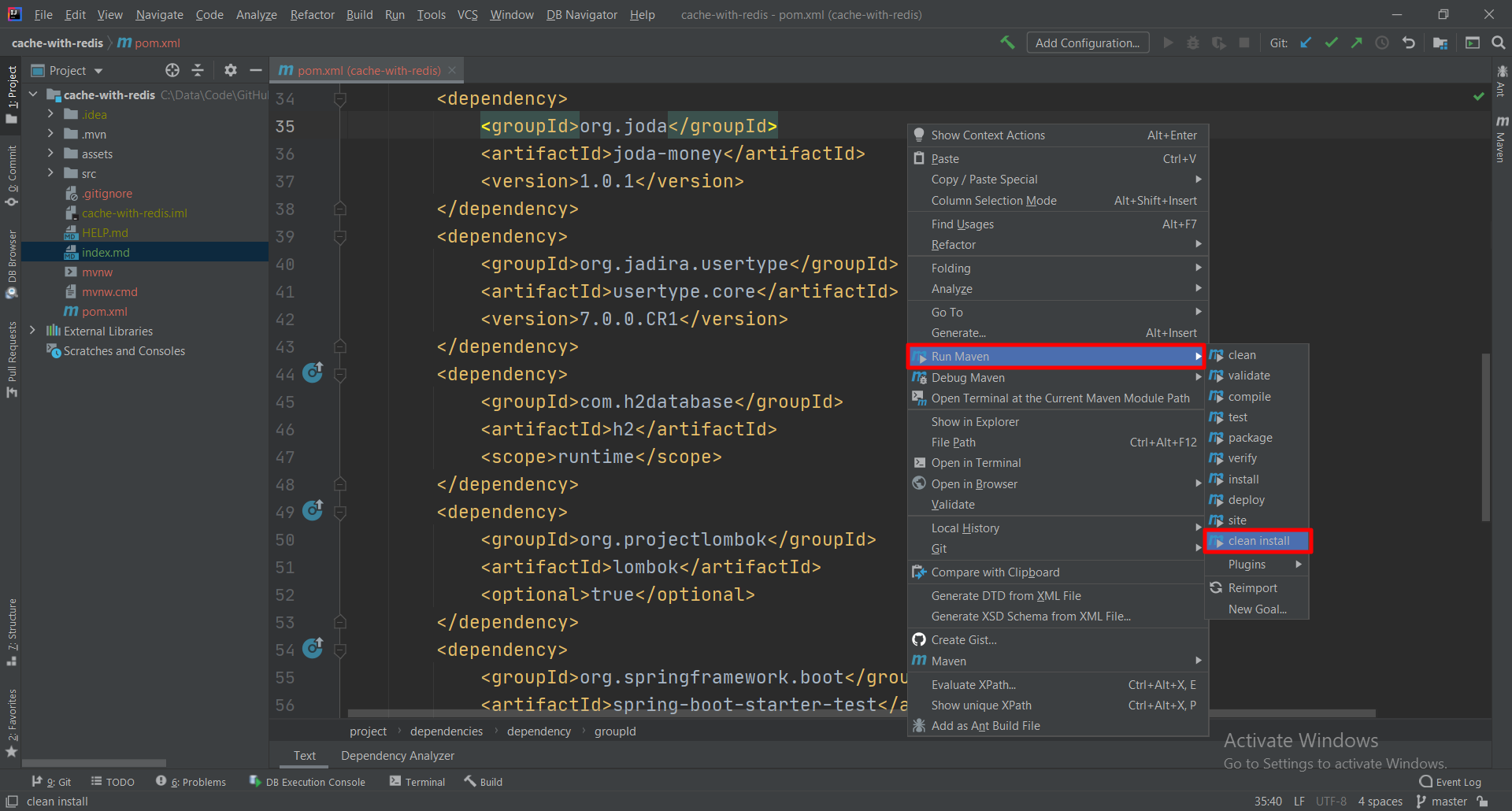Open the Maven tool window sidebar
This screenshot has width=1512, height=811.
pyautogui.click(x=1502, y=139)
